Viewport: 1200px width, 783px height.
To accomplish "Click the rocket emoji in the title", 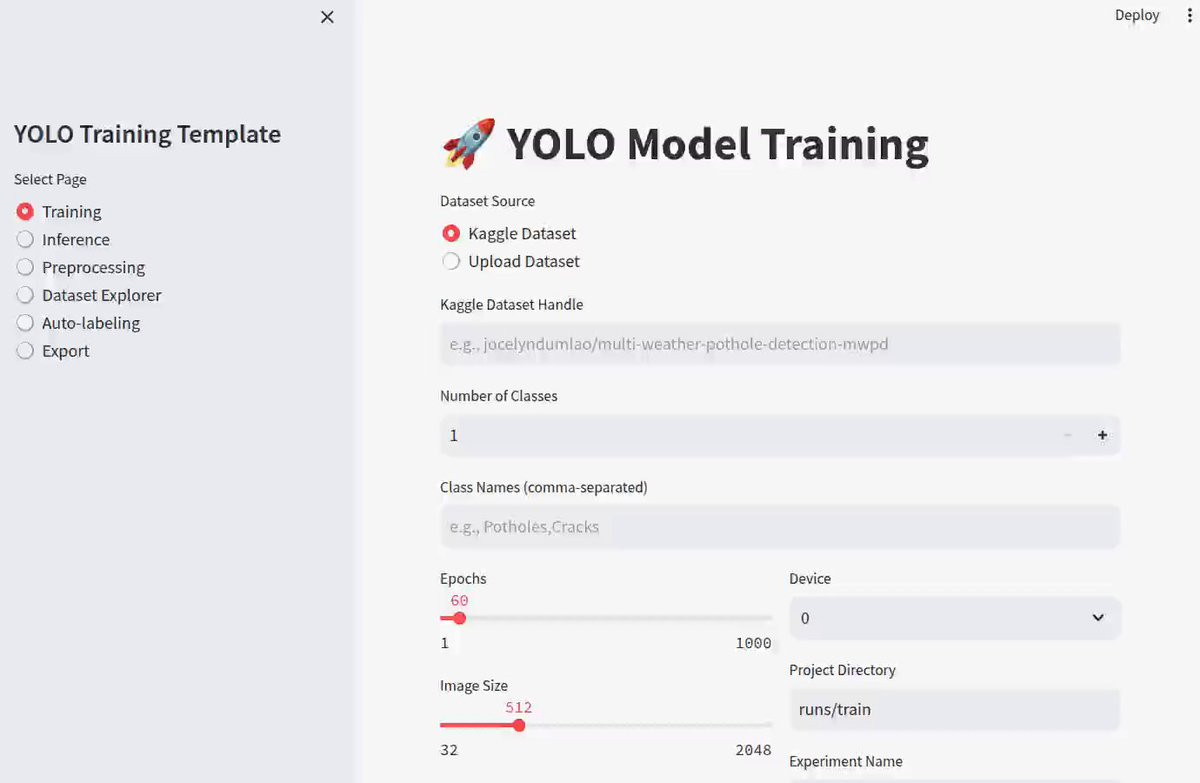I will pos(468,143).
